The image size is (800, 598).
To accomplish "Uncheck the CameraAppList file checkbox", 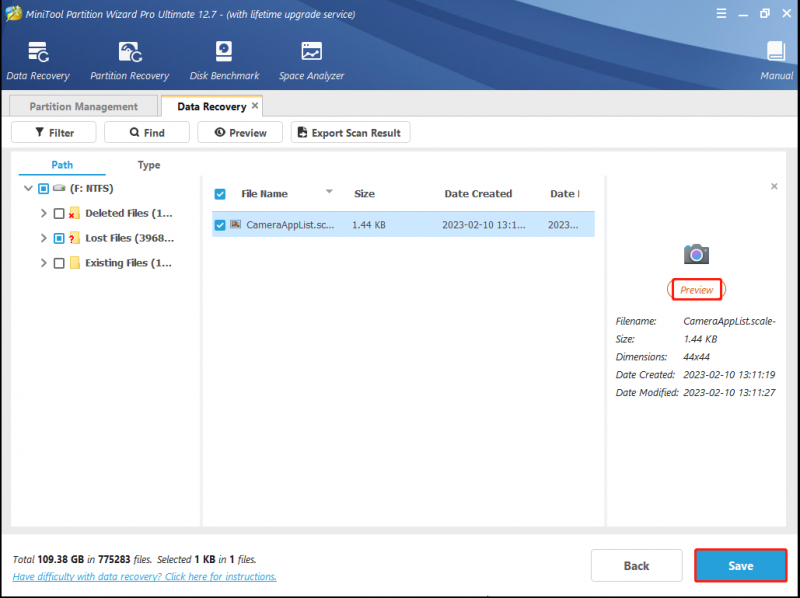I will [220, 225].
